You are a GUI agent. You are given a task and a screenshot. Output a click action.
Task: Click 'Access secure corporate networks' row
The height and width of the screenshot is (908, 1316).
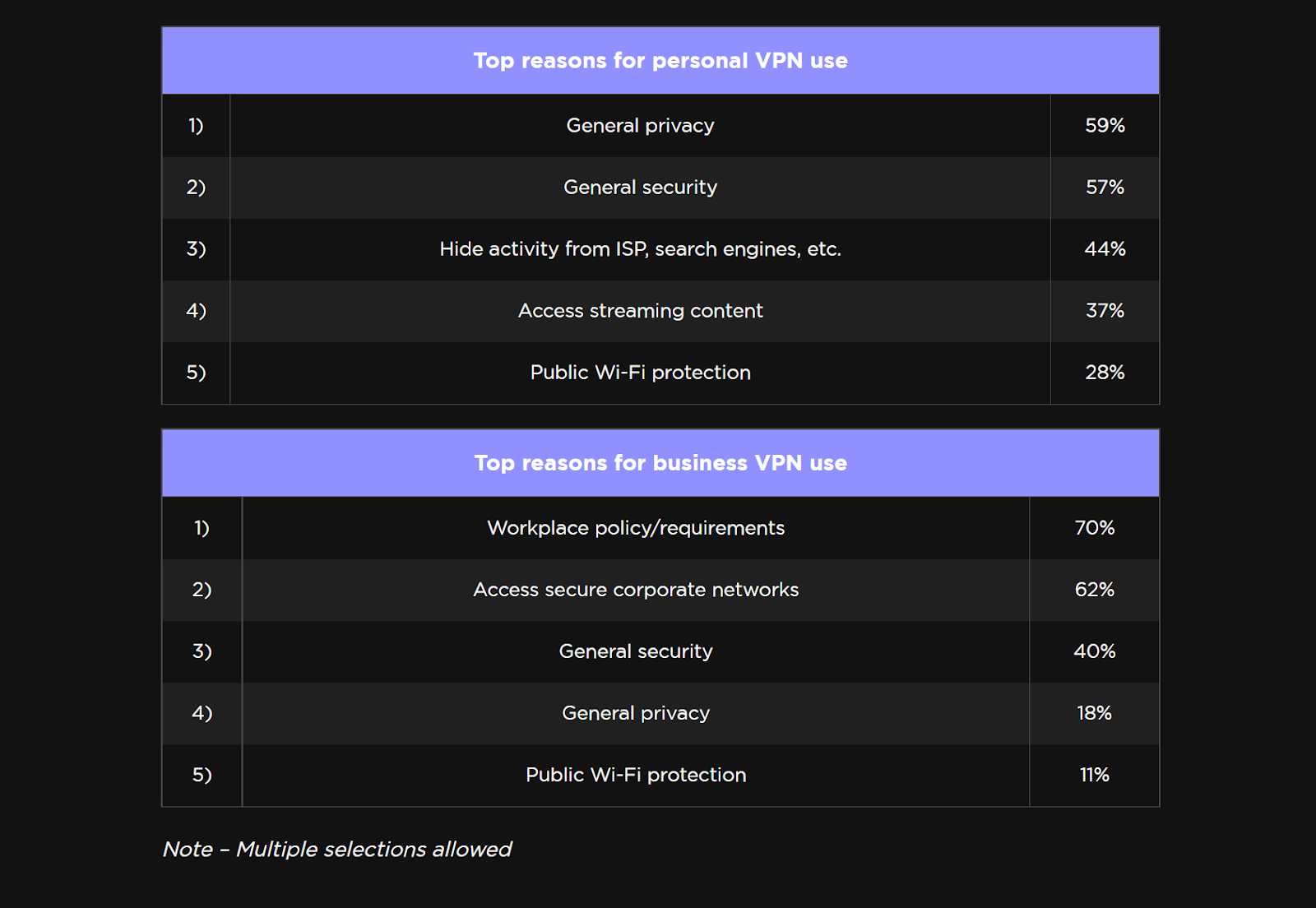(x=636, y=590)
